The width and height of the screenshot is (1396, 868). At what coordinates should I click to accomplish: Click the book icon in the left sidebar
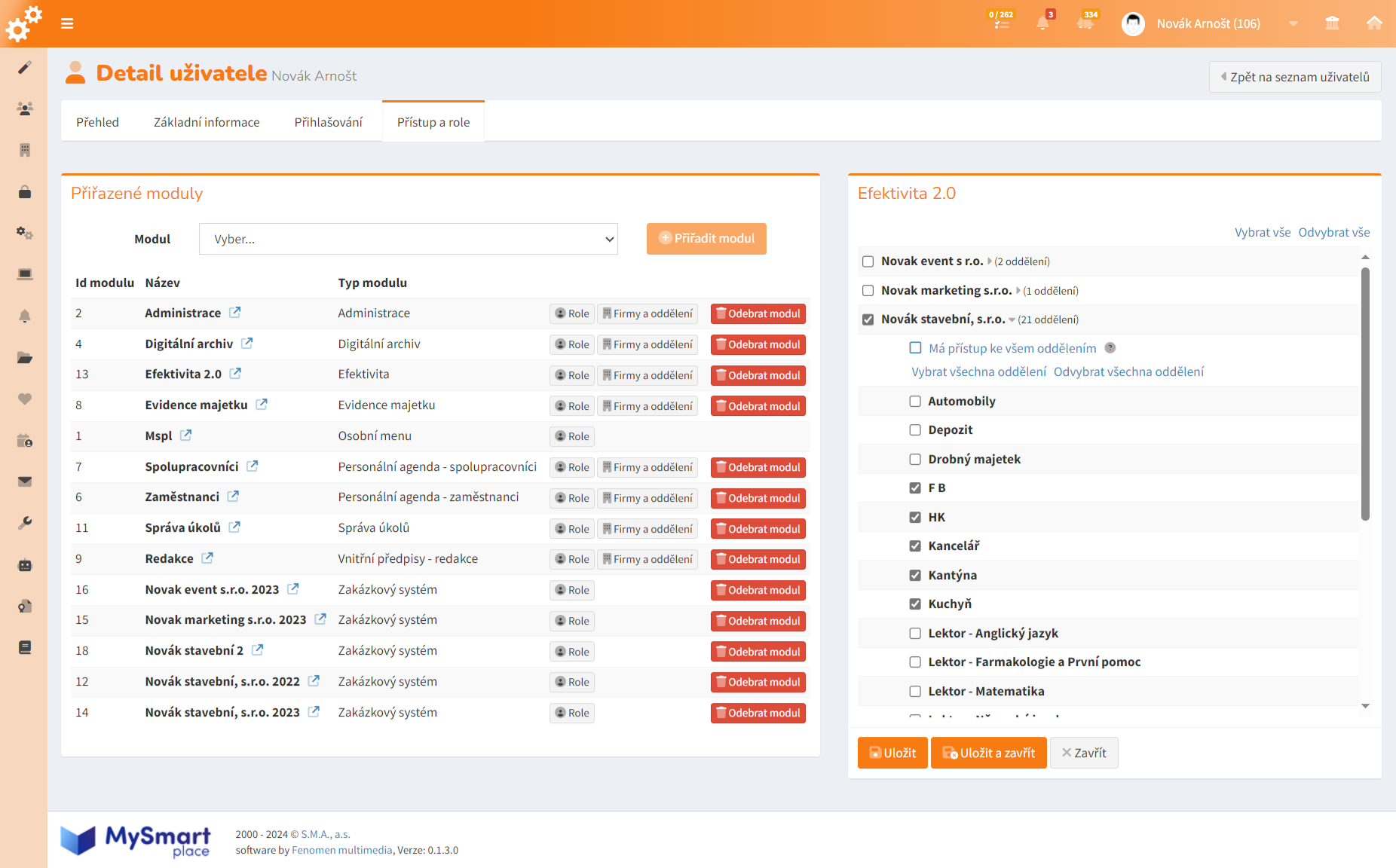point(25,647)
